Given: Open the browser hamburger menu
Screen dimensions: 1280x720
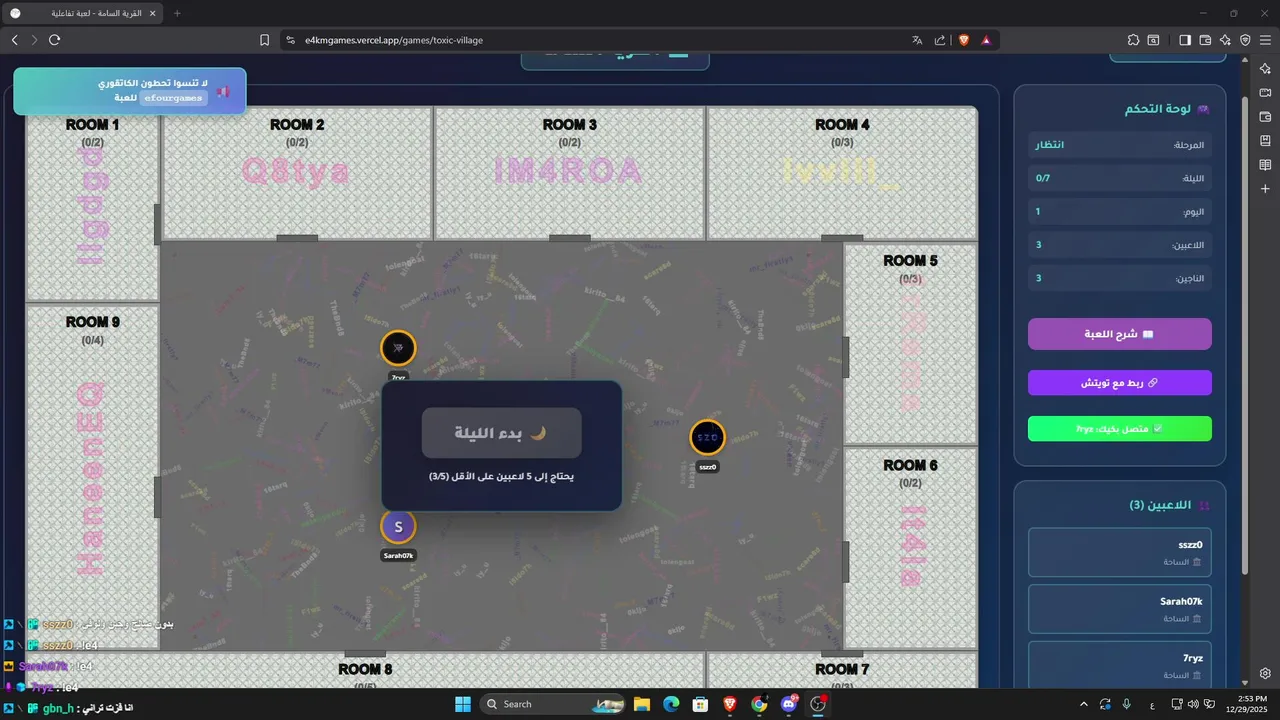Looking at the screenshot, I should pyautogui.click(x=1266, y=40).
